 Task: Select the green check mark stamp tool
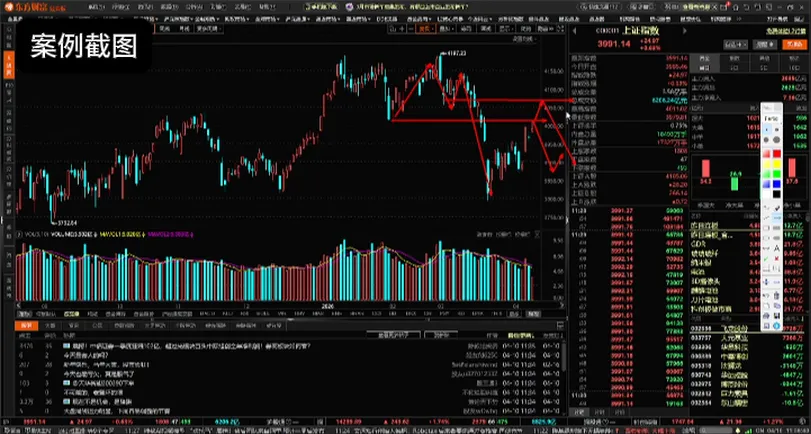pos(766,259)
